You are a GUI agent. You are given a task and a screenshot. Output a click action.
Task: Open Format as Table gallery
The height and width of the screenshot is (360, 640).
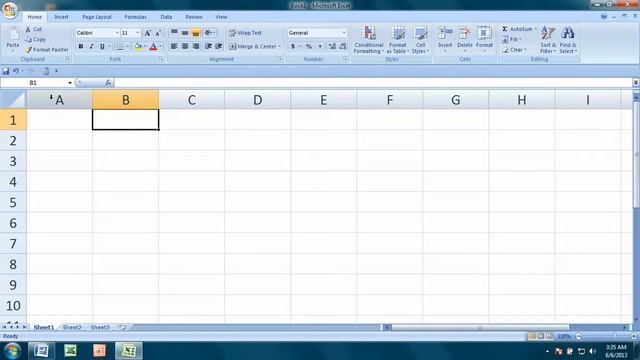tap(398, 40)
